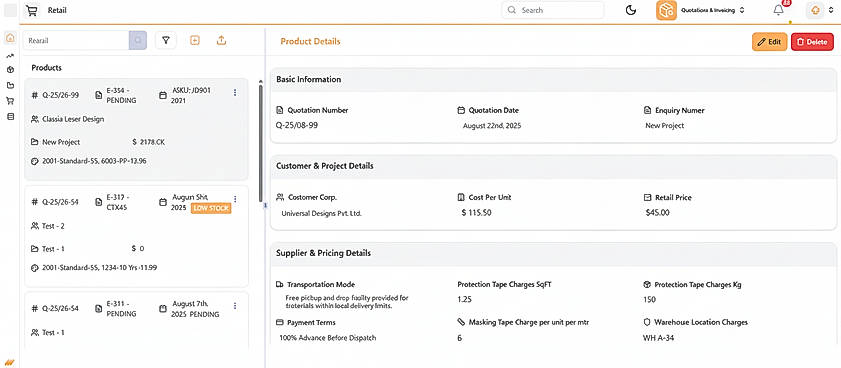The image size is (841, 368).
Task: Click the Customer & Project Details section header
Action: pyautogui.click(x=554, y=166)
